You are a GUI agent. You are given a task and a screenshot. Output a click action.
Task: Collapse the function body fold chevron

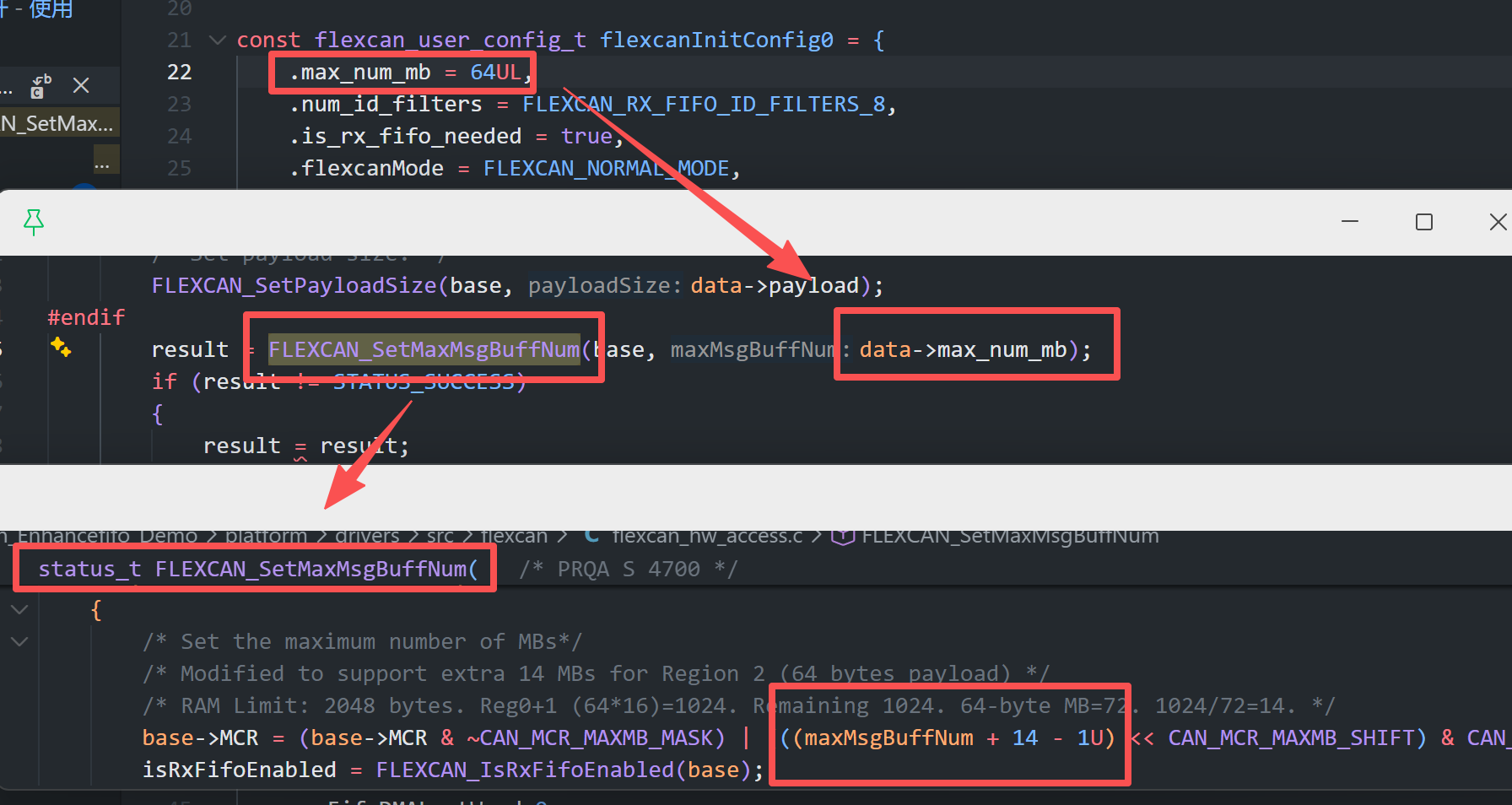[x=19, y=609]
